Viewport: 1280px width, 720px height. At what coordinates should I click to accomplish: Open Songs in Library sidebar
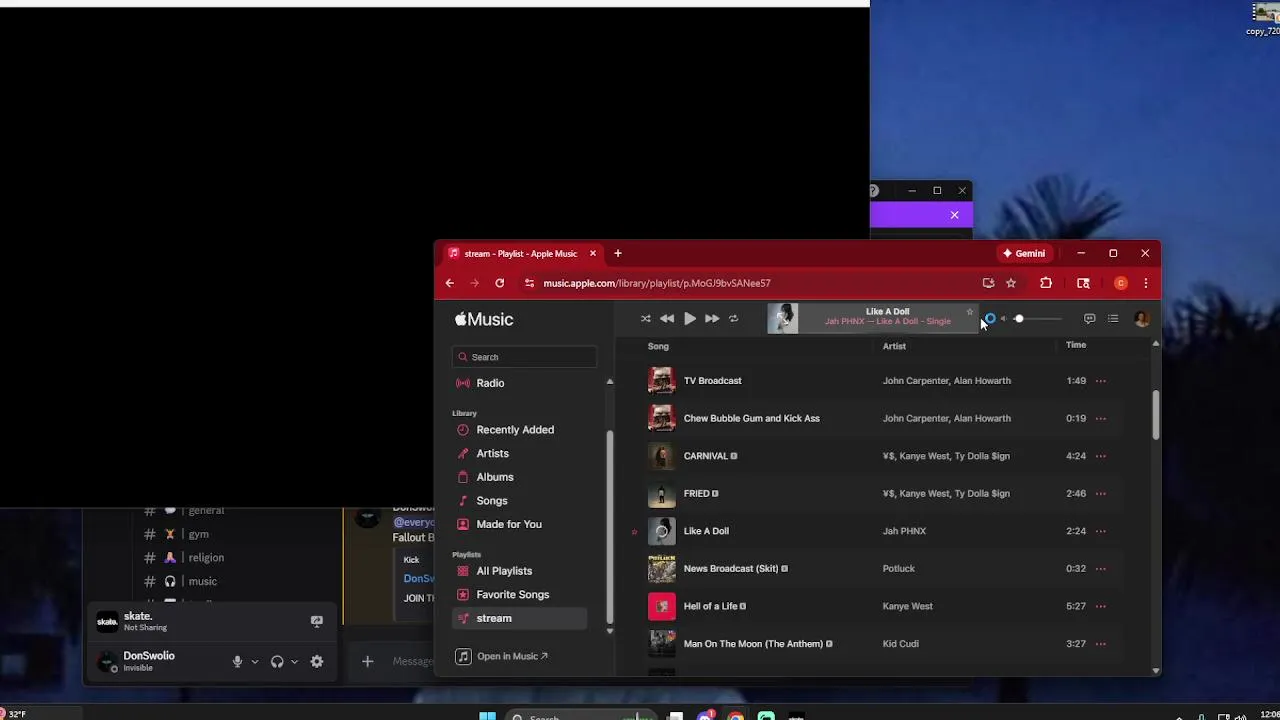pyautogui.click(x=491, y=501)
